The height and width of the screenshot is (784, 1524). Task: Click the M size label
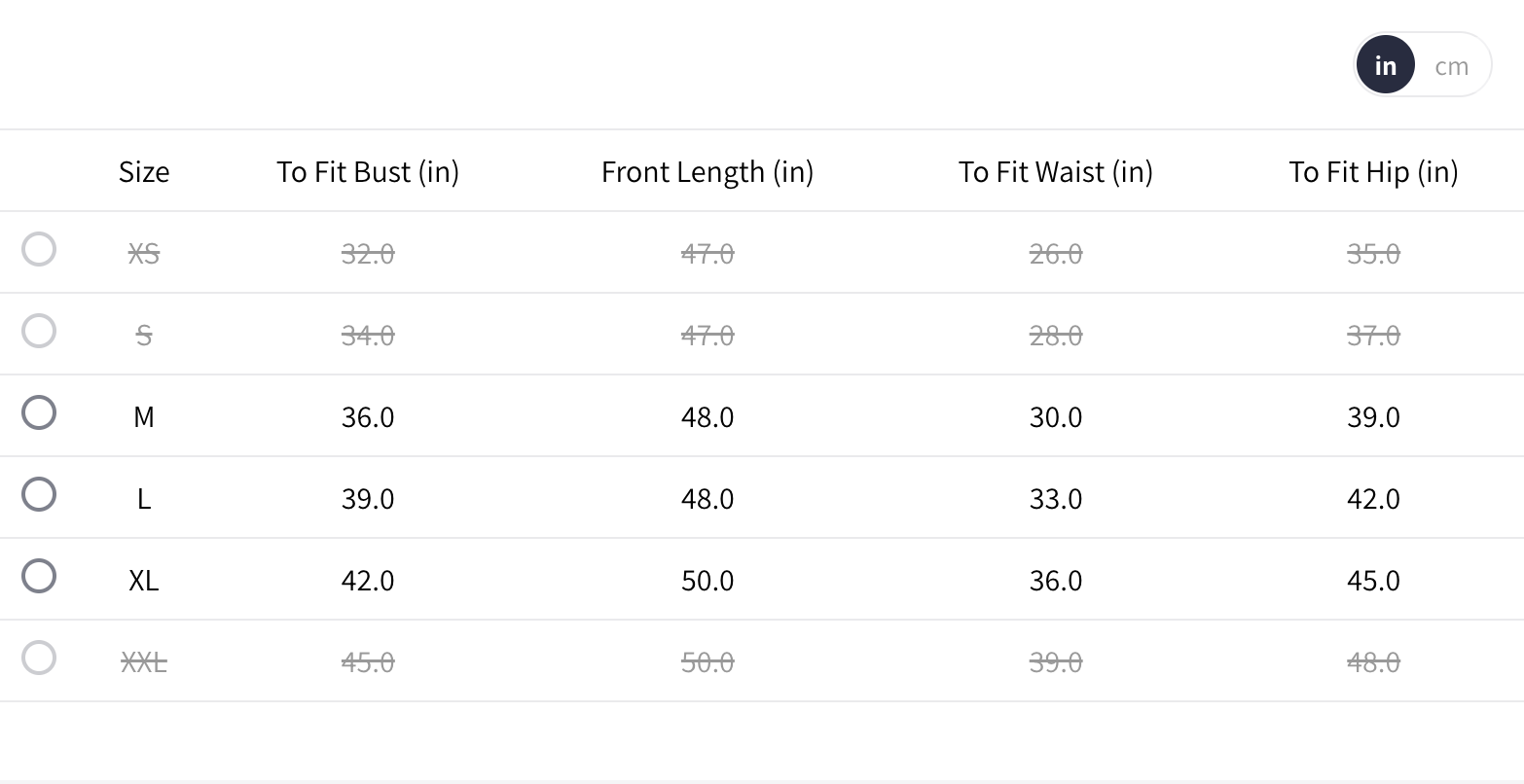(144, 417)
